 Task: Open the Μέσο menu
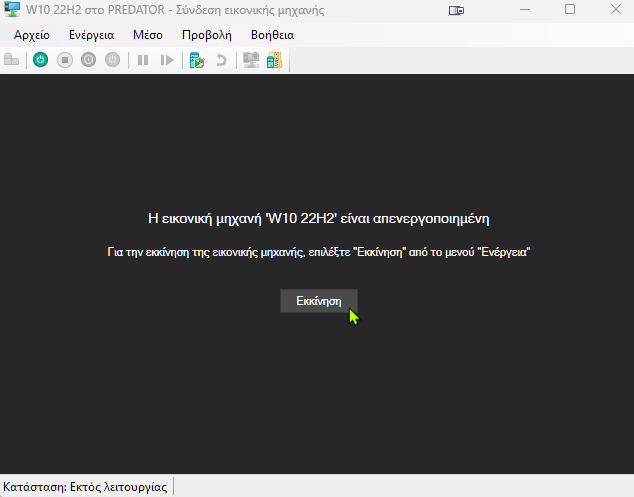148,35
